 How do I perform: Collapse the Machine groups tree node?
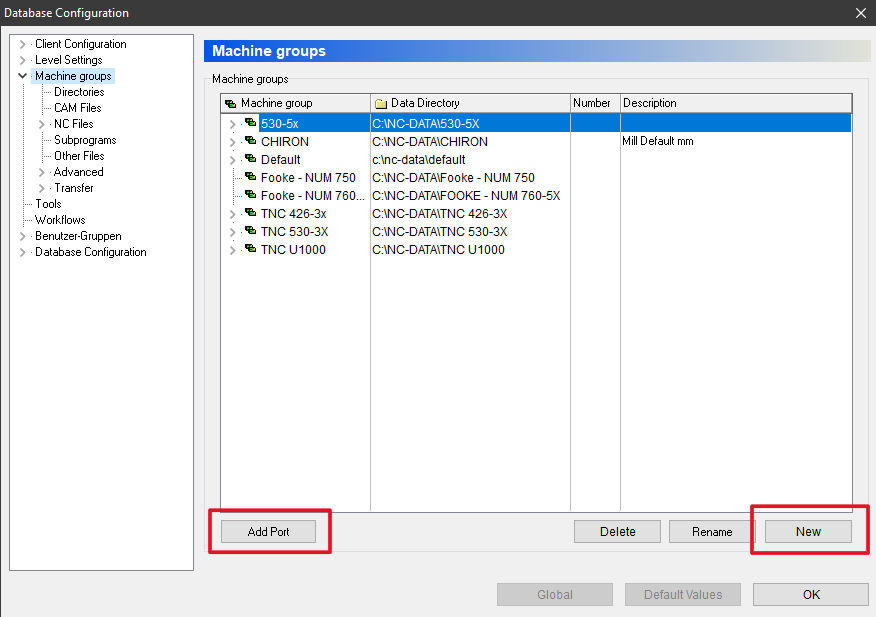(22, 76)
